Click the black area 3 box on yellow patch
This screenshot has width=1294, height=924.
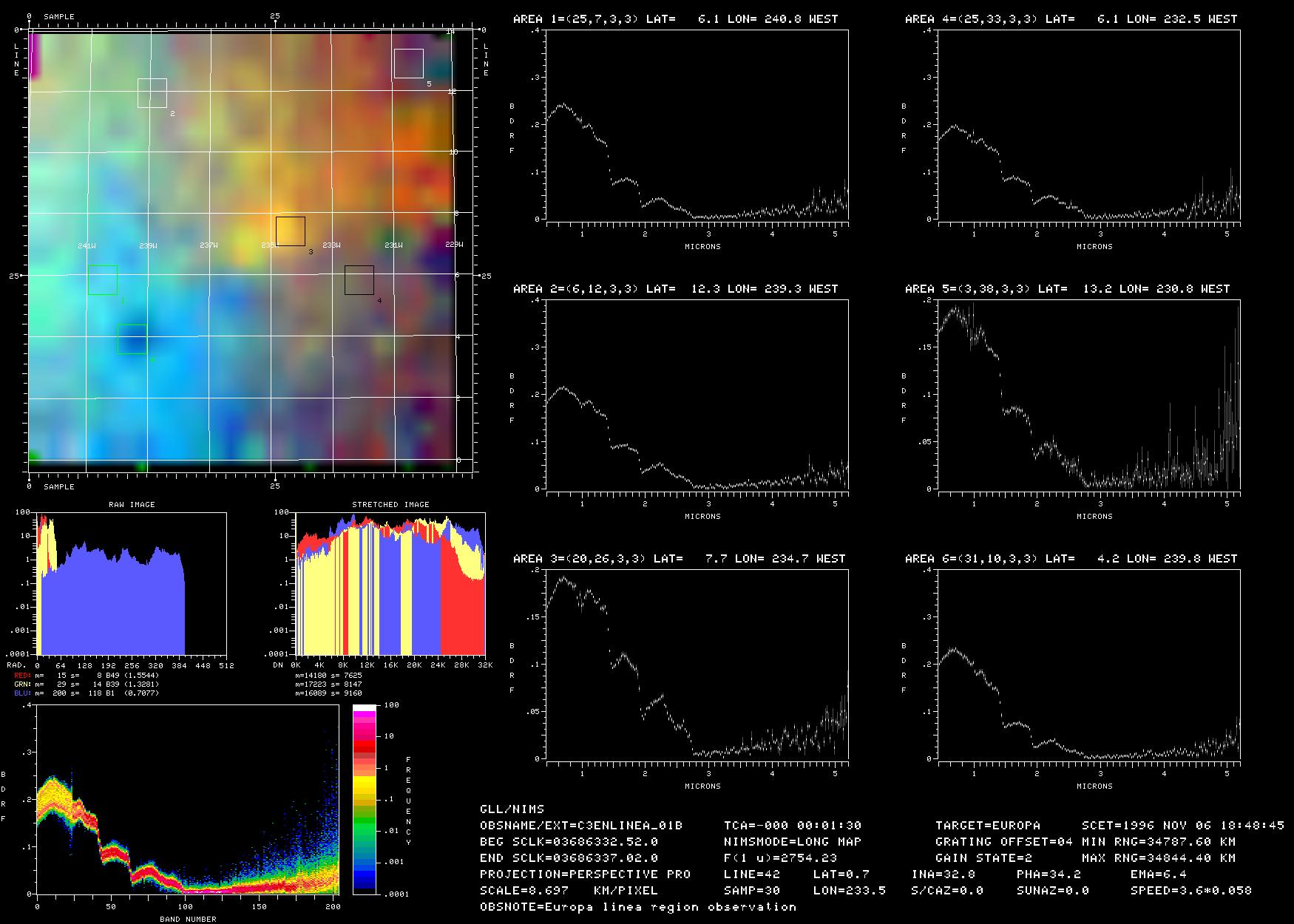[x=291, y=231]
